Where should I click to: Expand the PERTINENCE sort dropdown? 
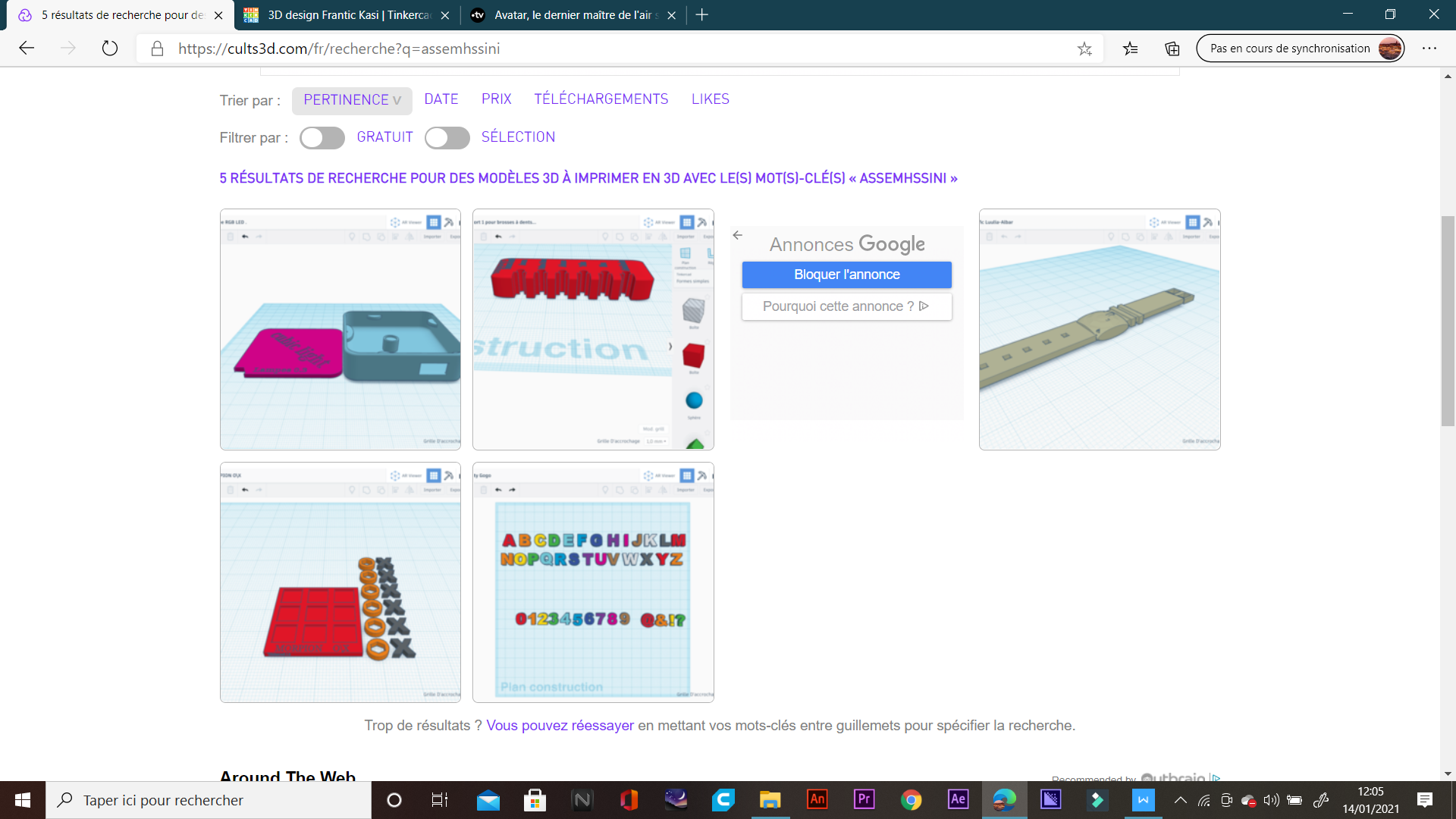click(352, 100)
